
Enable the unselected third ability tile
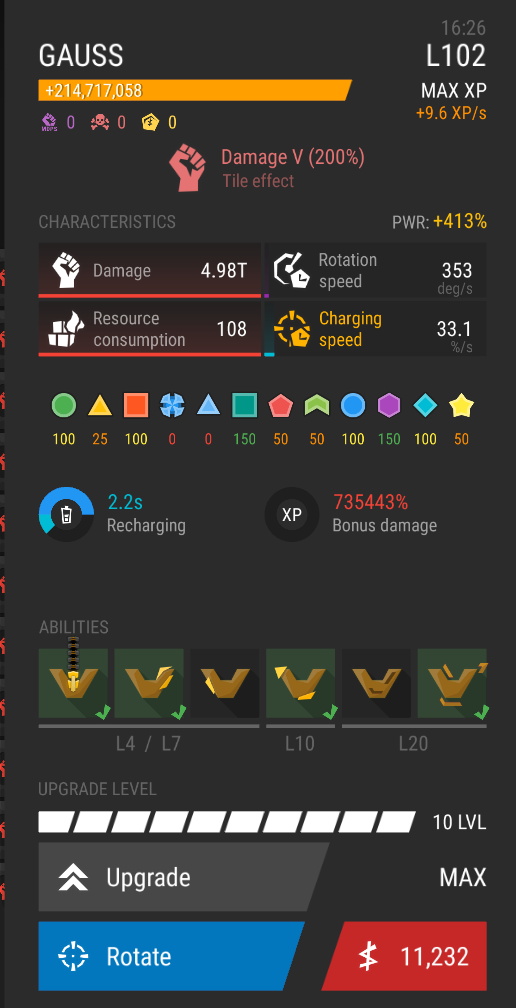tap(225, 683)
